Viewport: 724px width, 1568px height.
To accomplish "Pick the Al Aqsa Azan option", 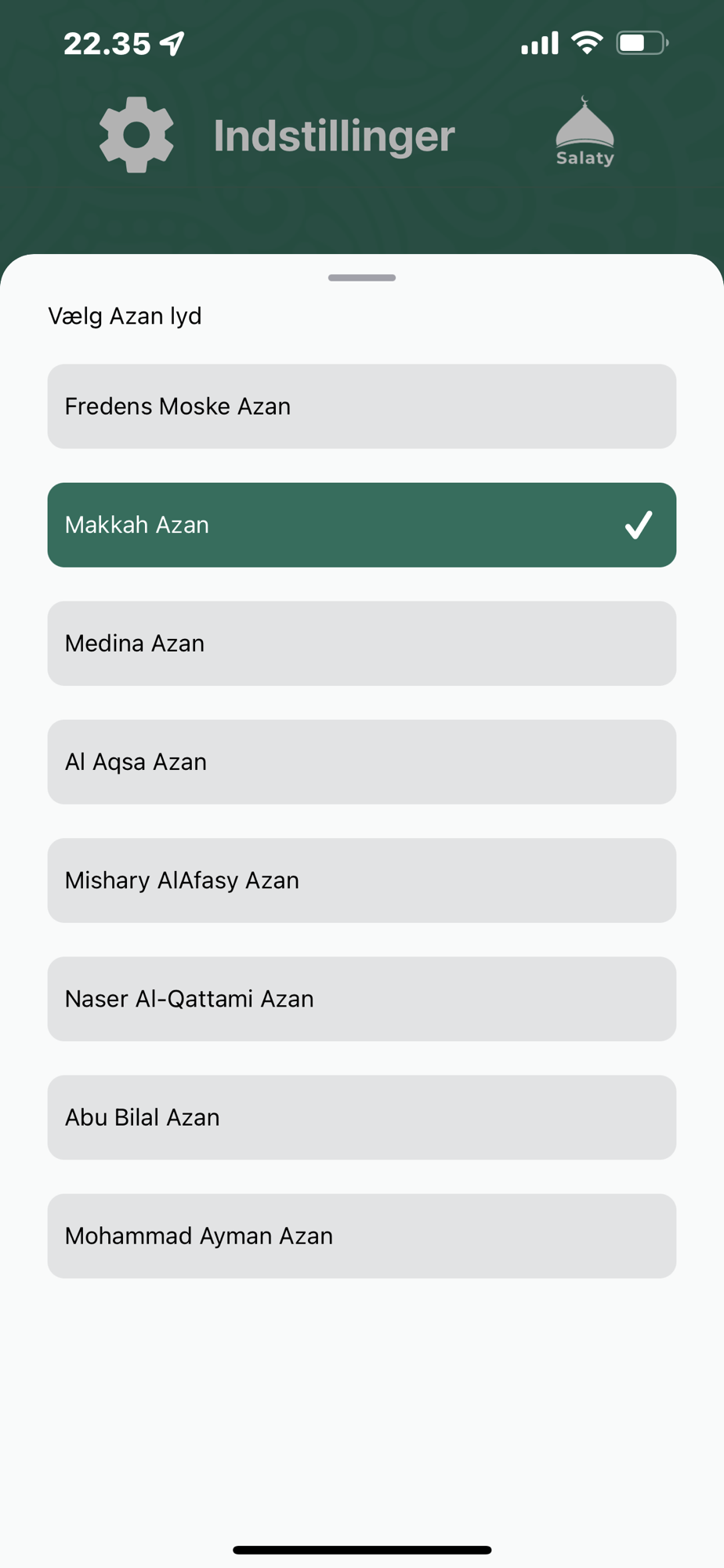I will click(362, 761).
